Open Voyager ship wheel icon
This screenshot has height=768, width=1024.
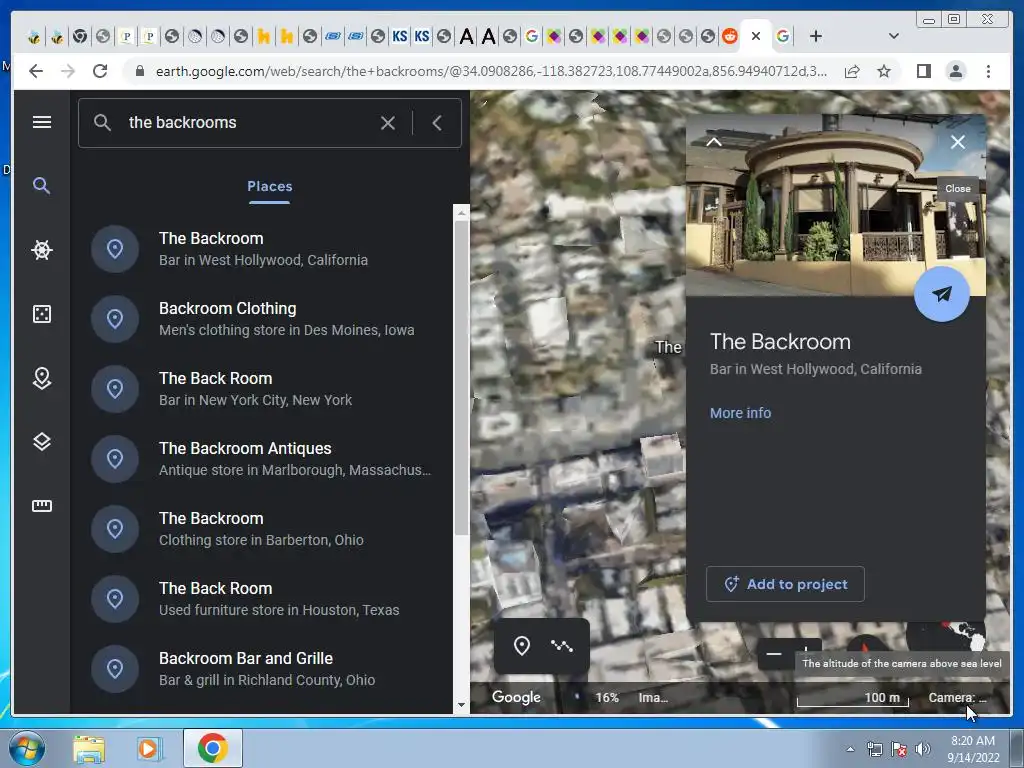pyautogui.click(x=42, y=249)
